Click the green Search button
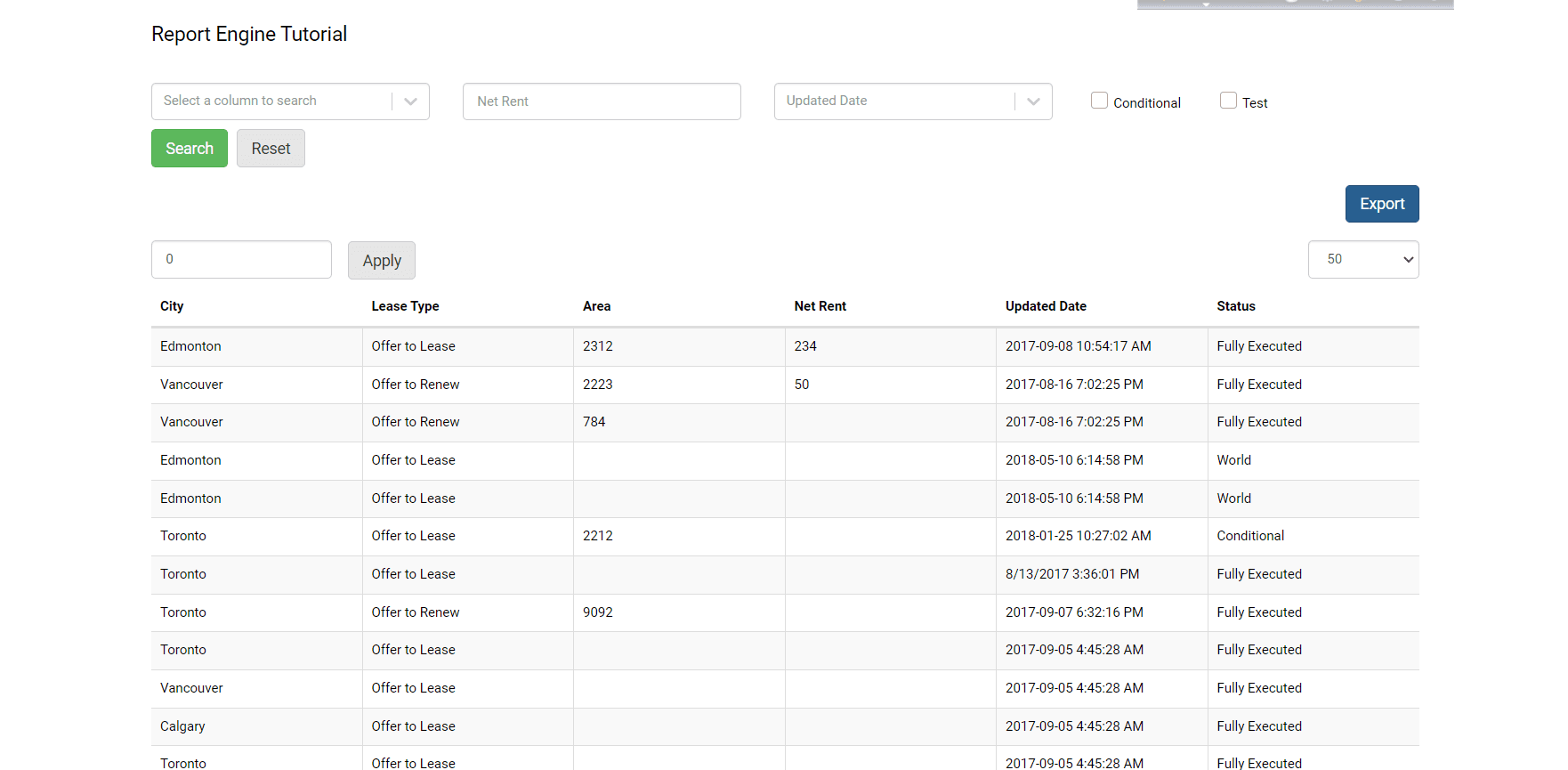This screenshot has height=770, width=1568. (190, 149)
